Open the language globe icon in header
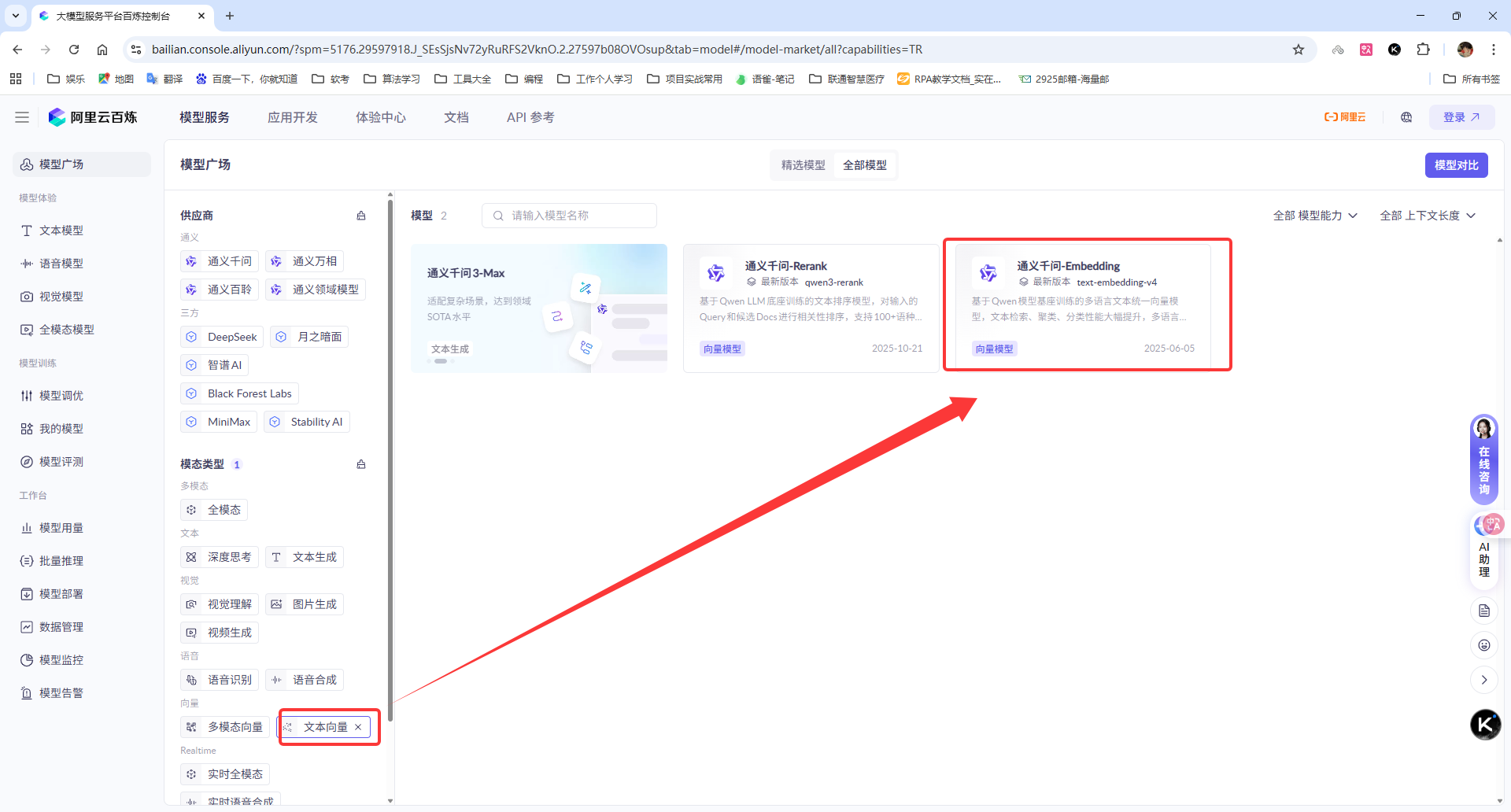 tap(1406, 117)
